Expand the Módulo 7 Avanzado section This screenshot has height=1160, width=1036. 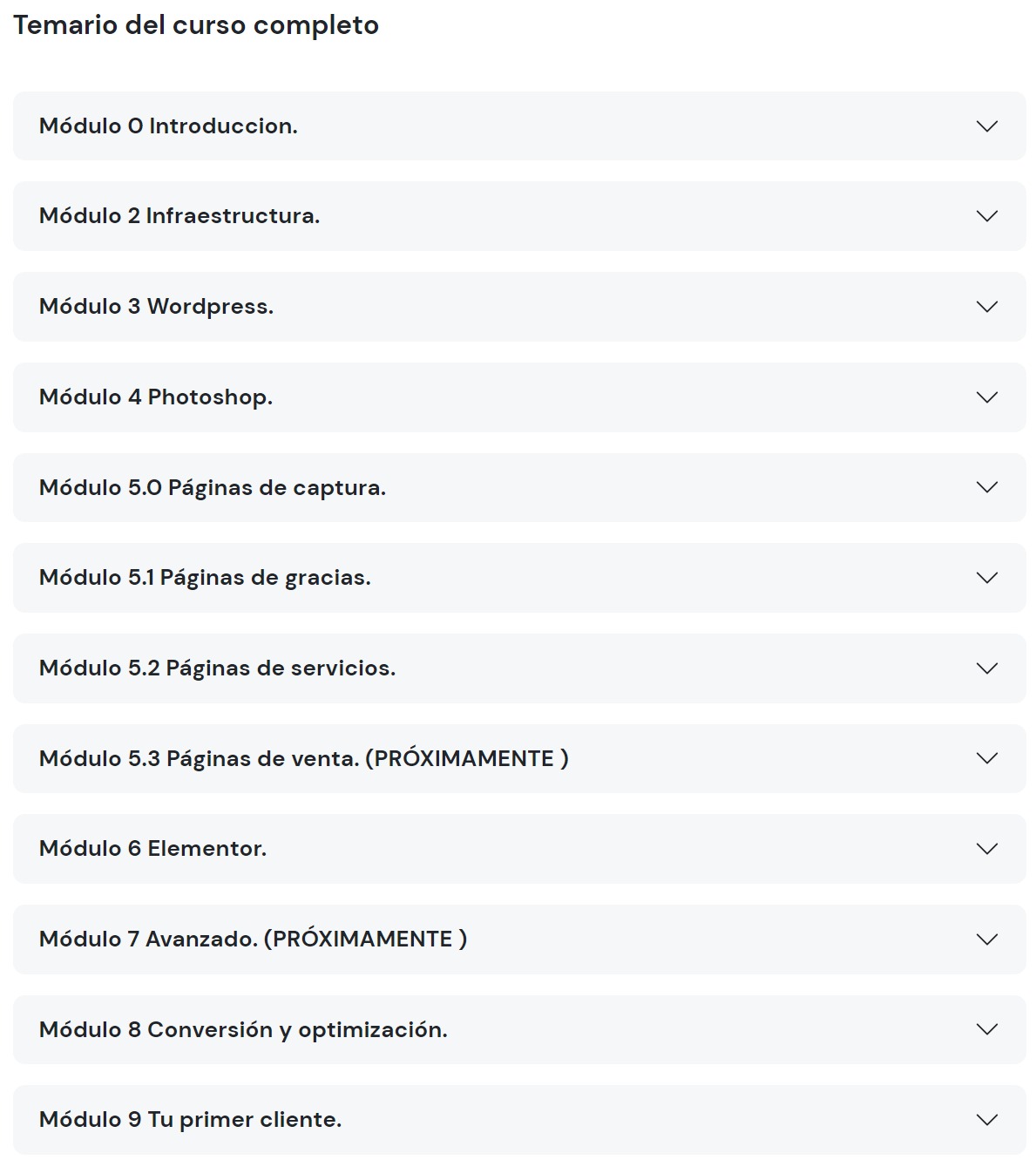point(518,940)
